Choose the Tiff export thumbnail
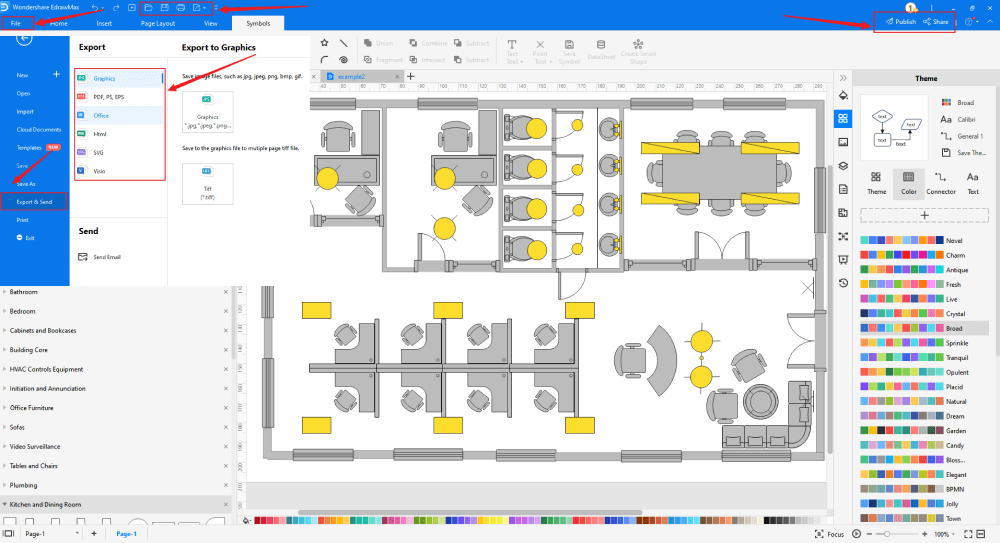Image resolution: width=1000 pixels, height=543 pixels. [207, 183]
